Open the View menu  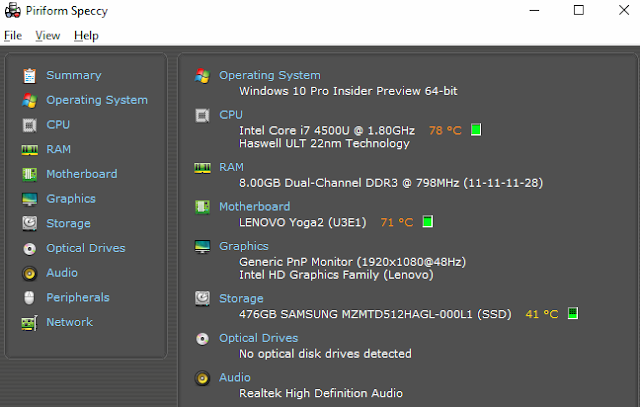[47, 36]
